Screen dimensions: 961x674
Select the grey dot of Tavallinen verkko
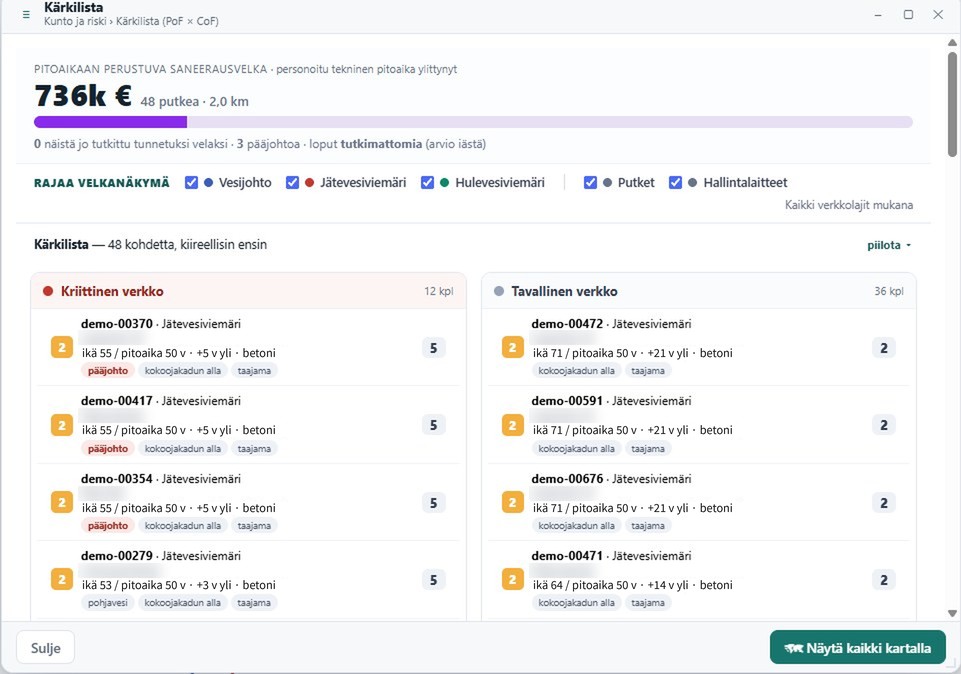[499, 291]
